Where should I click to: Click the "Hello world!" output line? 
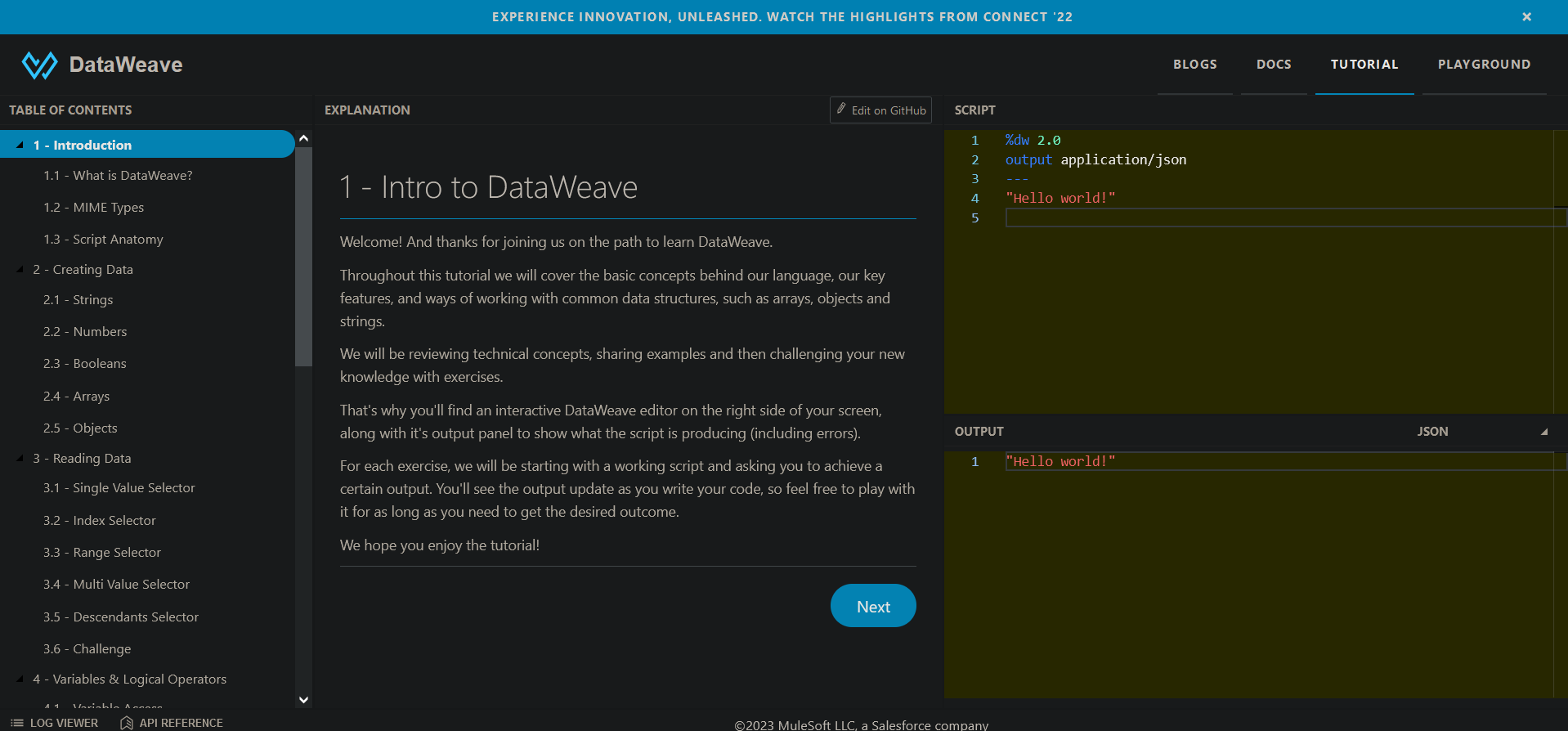1060,461
